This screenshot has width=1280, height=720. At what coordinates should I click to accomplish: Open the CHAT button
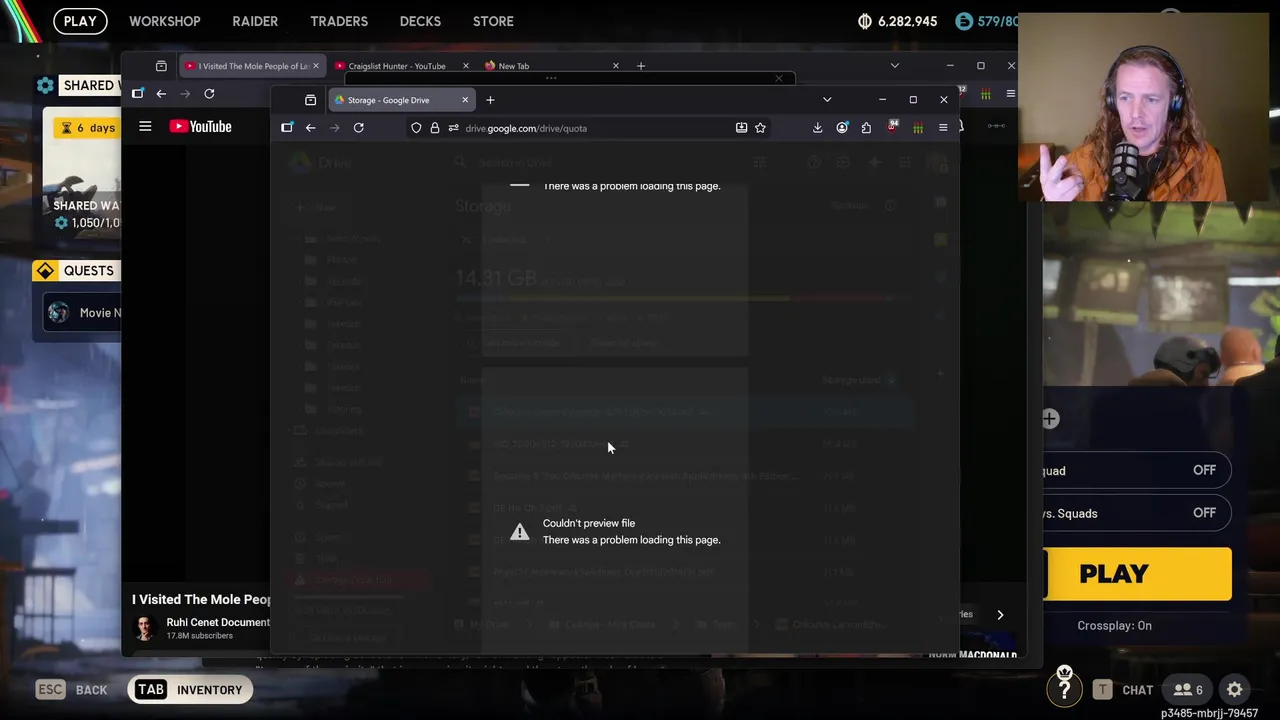[1123, 689]
